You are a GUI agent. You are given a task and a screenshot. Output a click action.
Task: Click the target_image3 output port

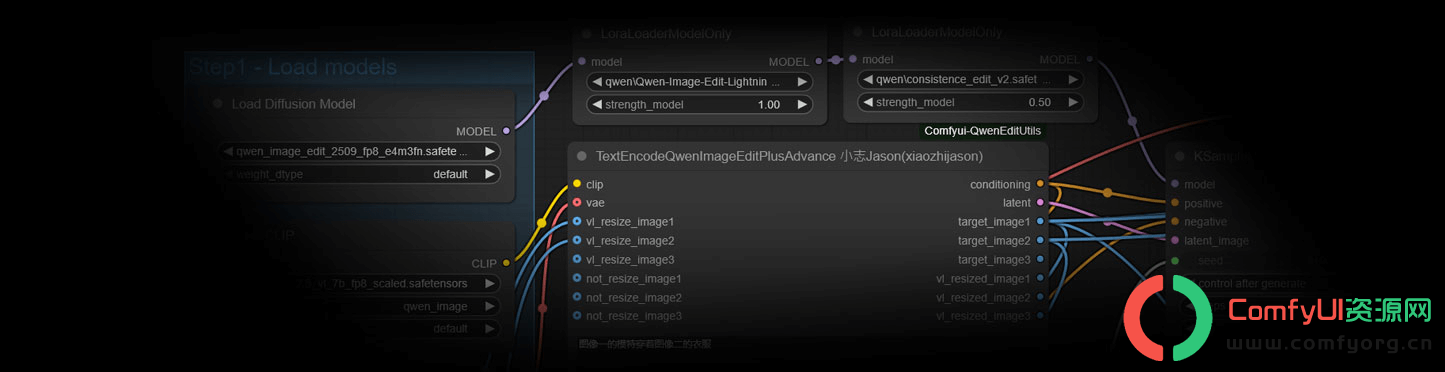[1041, 259]
